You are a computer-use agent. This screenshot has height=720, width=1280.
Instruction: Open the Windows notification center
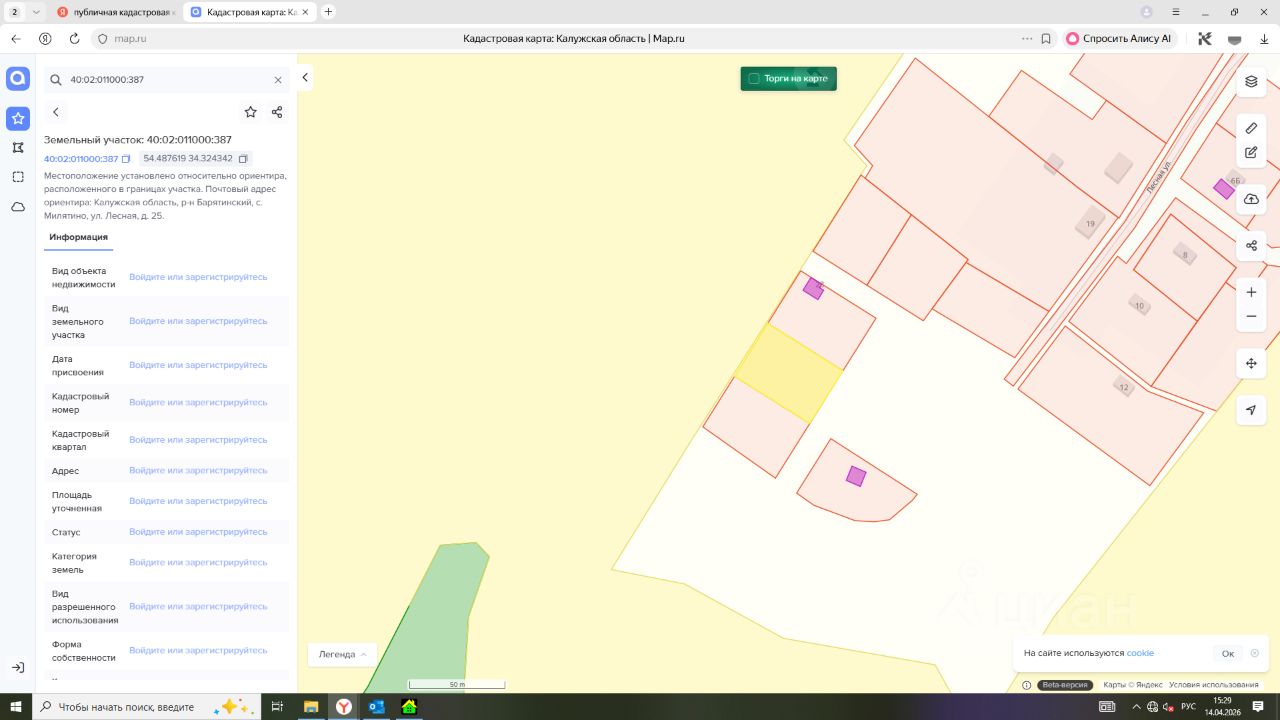click(x=1258, y=707)
